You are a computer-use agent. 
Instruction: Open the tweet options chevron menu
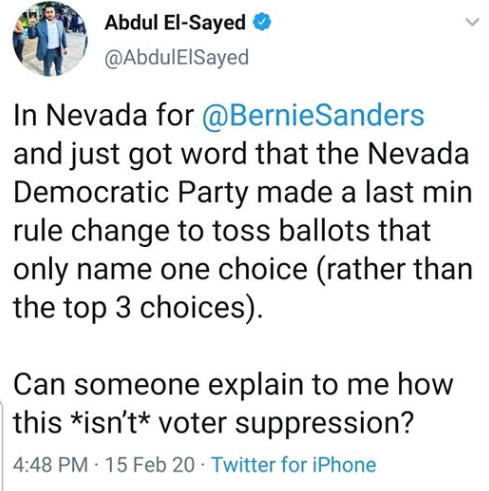[x=472, y=22]
